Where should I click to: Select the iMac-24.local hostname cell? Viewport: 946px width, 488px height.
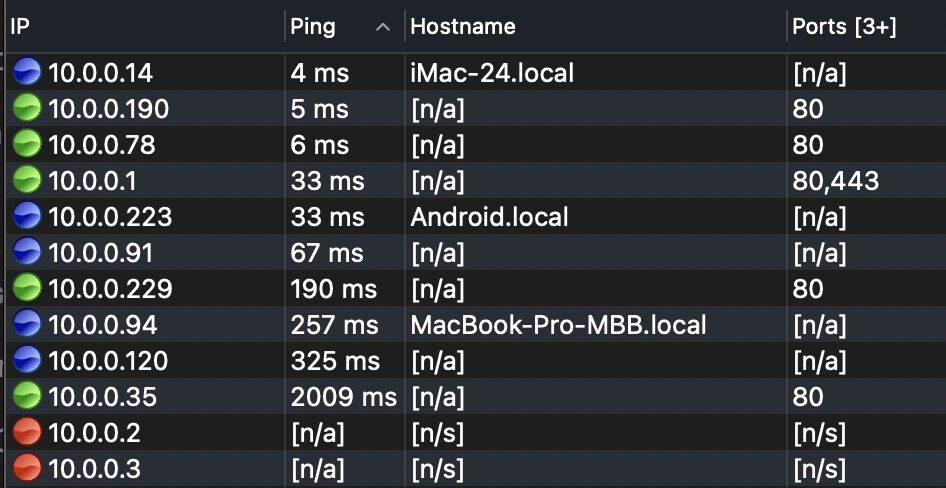[x=492, y=73]
